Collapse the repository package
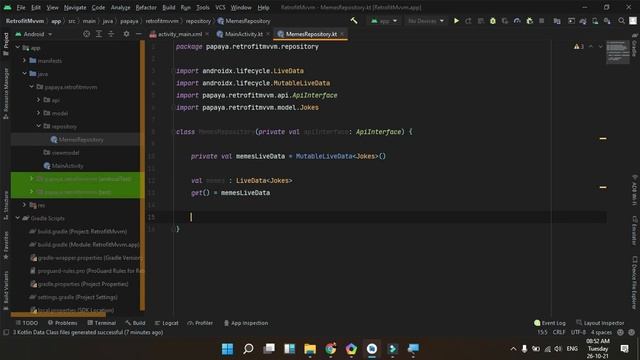This screenshot has height=360, width=640. [x=38, y=126]
